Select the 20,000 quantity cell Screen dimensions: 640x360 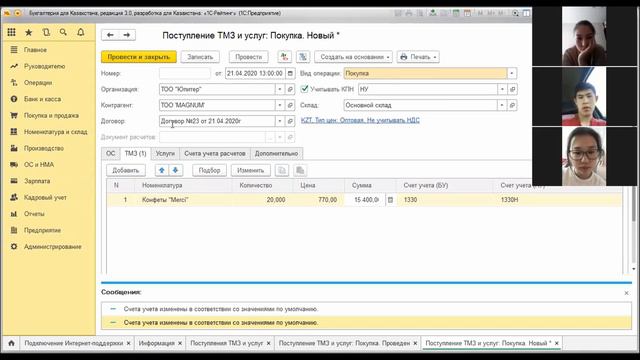(x=262, y=200)
